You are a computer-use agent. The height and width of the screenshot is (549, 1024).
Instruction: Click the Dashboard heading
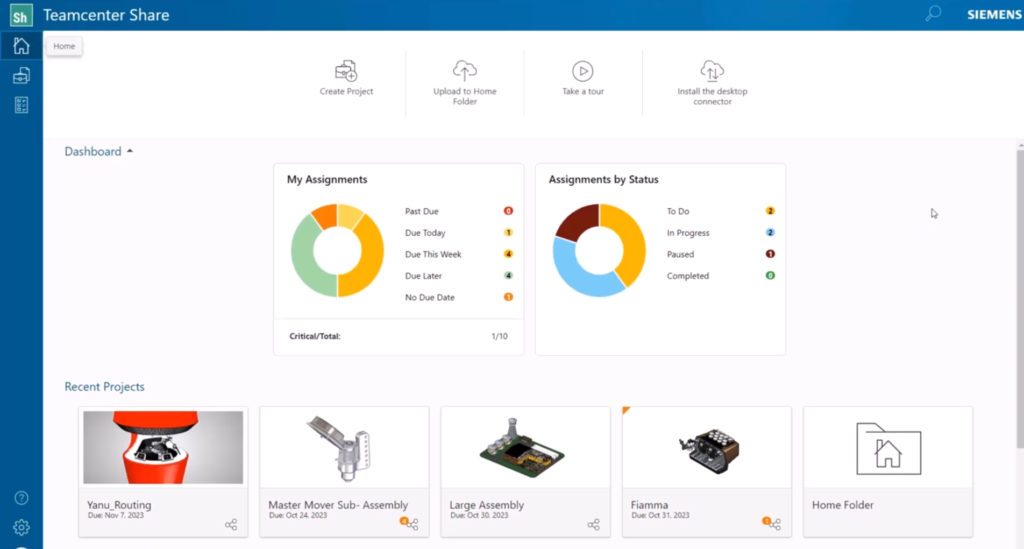(x=93, y=151)
